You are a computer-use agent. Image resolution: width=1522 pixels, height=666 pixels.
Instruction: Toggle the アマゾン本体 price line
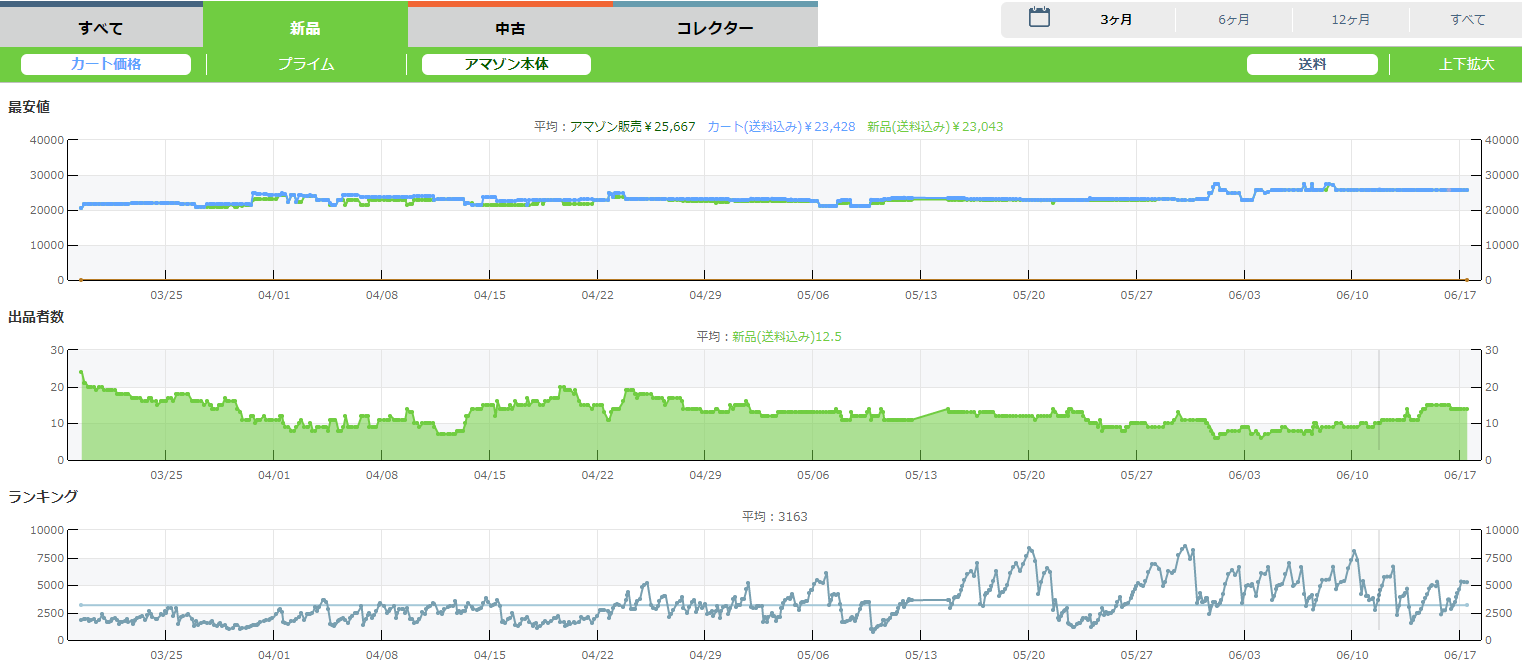pyautogui.click(x=506, y=64)
